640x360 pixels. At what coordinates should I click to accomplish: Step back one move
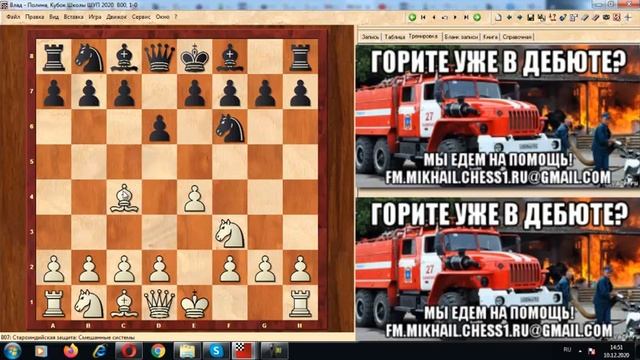(433, 17)
